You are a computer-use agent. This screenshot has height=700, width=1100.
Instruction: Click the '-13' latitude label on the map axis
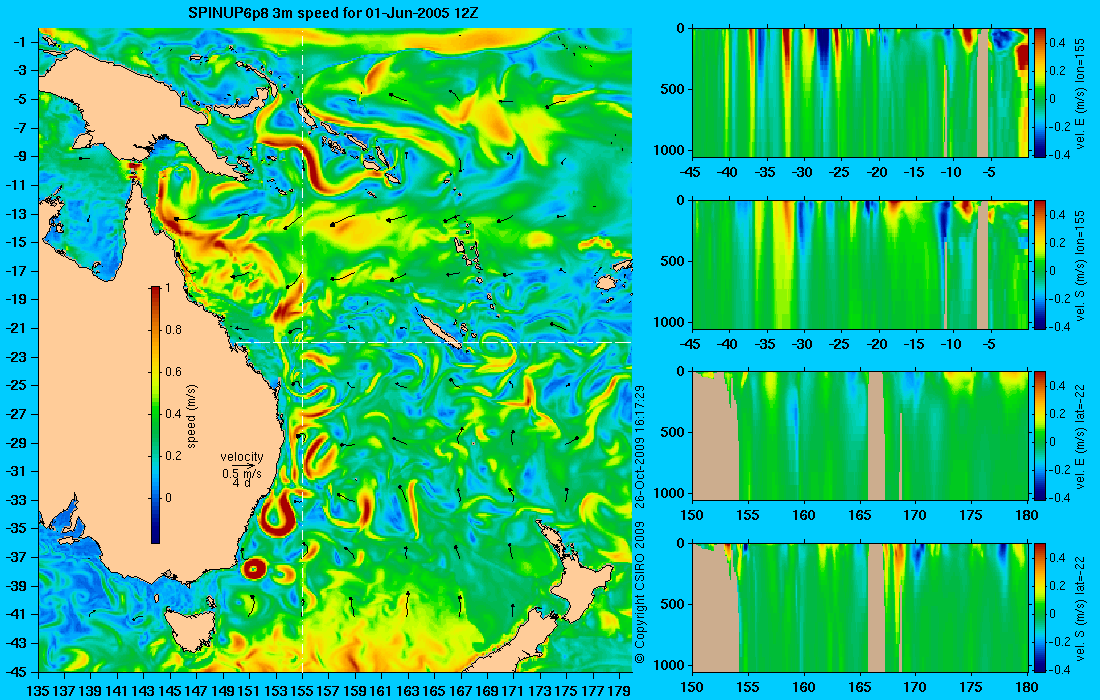coord(18,214)
